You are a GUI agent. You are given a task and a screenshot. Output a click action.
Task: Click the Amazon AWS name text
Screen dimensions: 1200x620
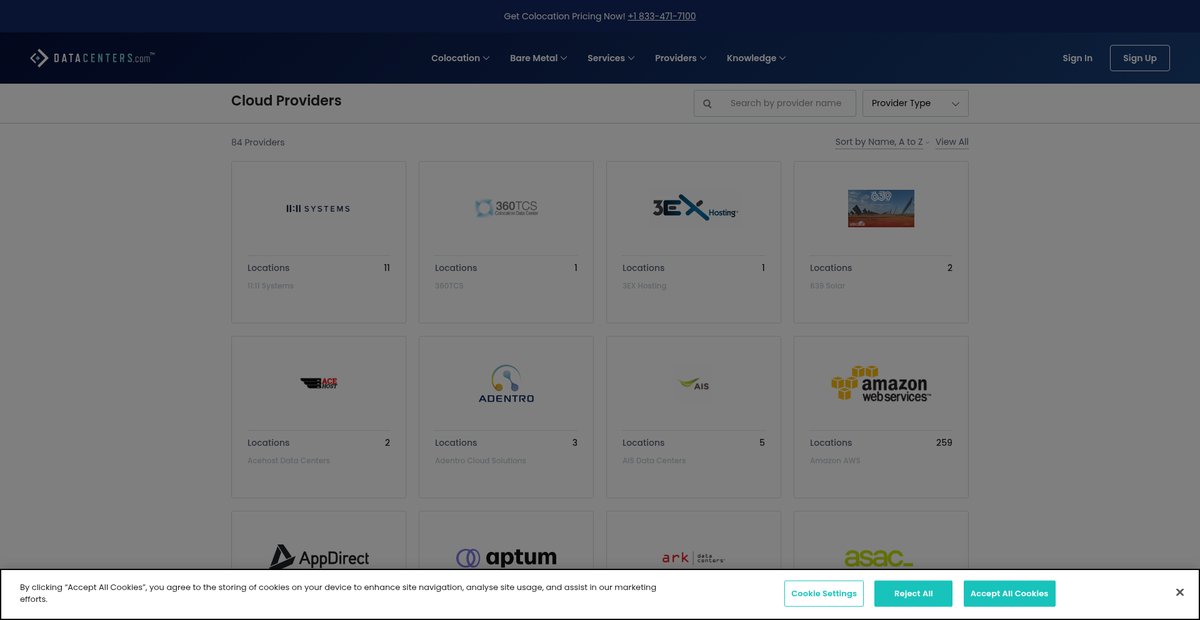click(x=835, y=461)
